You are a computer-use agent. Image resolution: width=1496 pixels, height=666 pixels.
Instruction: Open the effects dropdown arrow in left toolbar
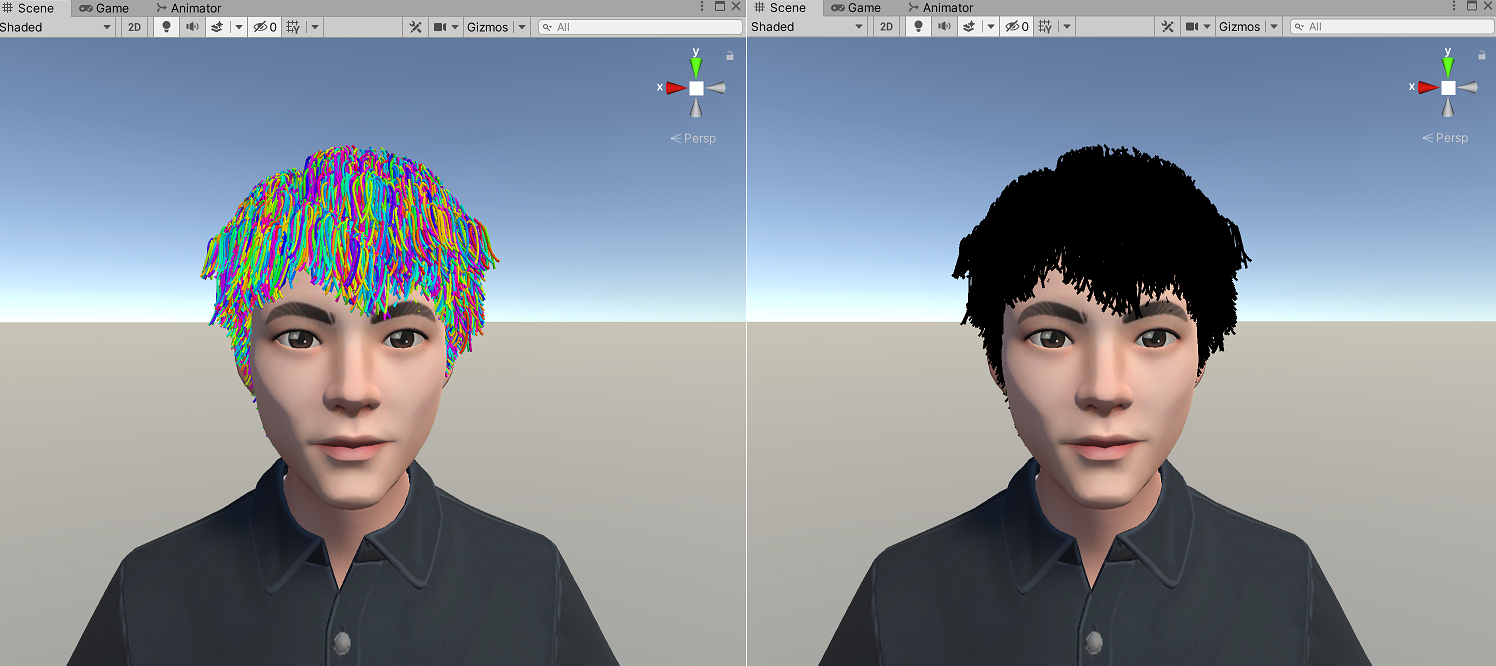click(238, 26)
